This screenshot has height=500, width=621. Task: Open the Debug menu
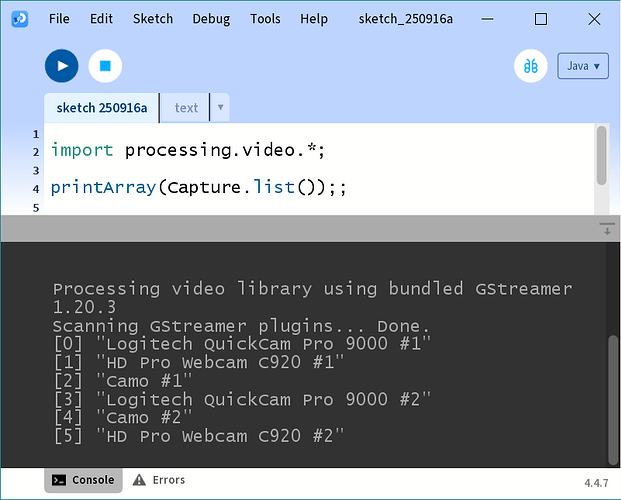211,18
